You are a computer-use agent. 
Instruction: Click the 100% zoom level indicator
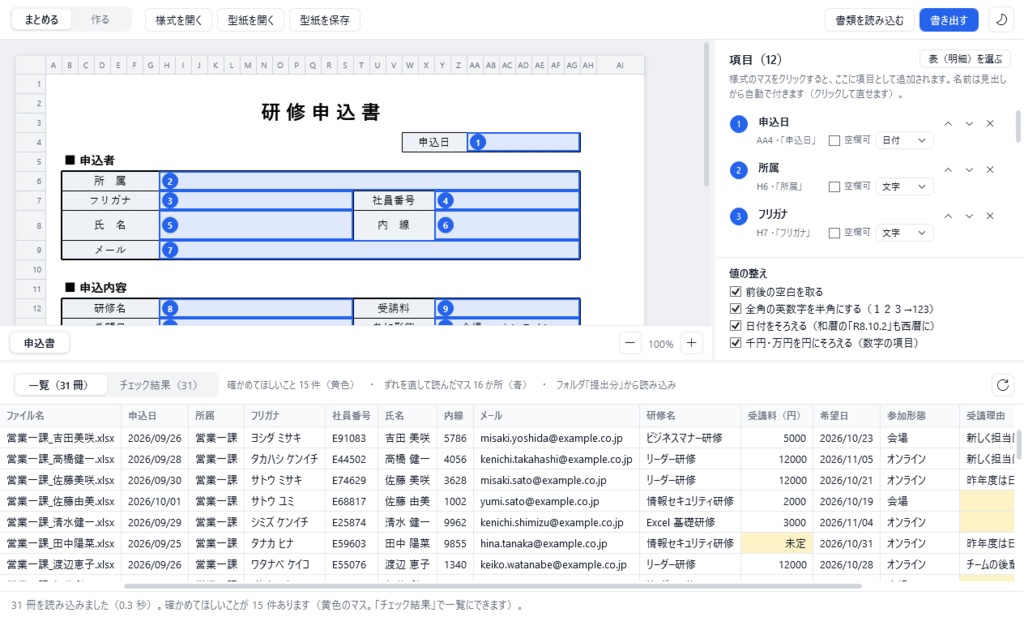[660, 344]
